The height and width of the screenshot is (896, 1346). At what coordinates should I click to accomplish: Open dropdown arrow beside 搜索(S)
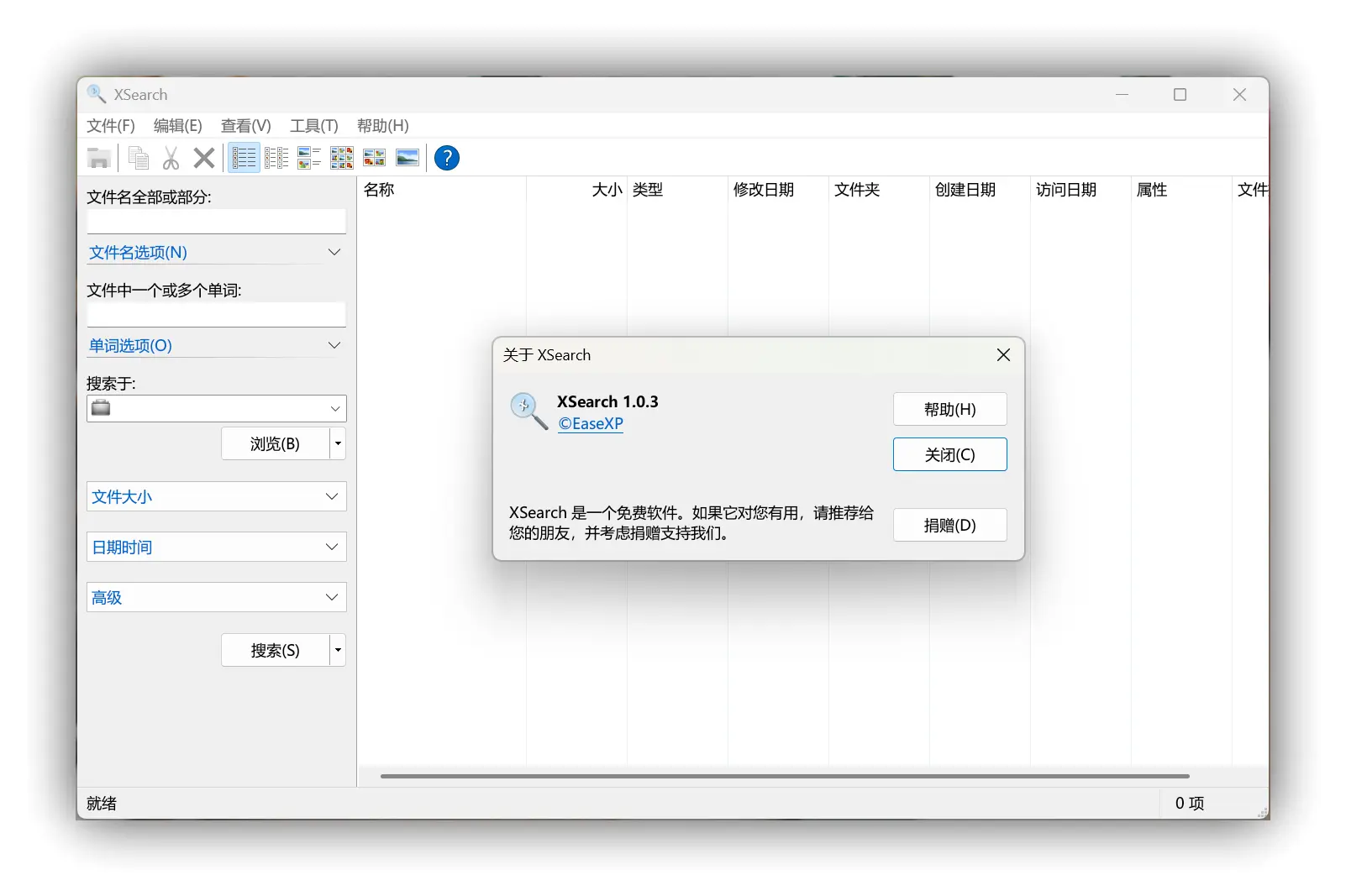(x=338, y=650)
